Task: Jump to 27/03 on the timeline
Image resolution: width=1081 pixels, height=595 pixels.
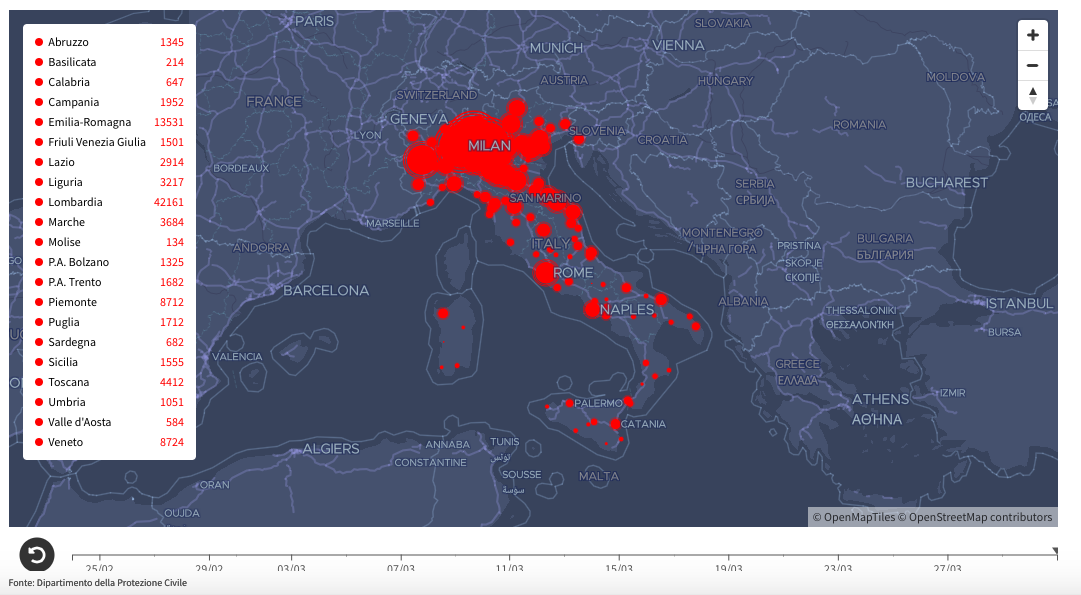Action: [x=947, y=568]
